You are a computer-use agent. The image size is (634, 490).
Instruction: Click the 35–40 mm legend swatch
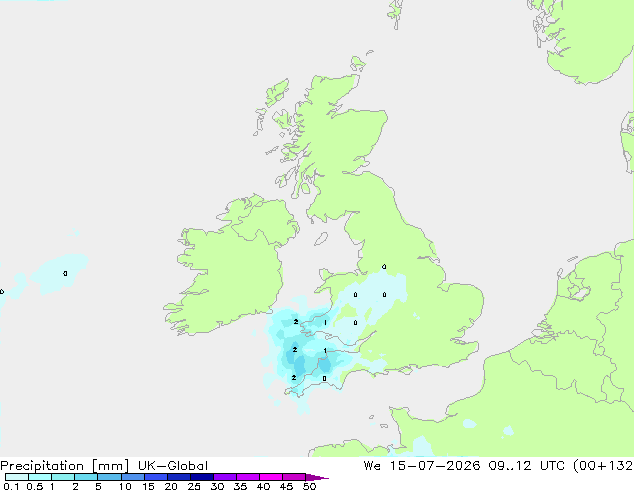click(247, 477)
